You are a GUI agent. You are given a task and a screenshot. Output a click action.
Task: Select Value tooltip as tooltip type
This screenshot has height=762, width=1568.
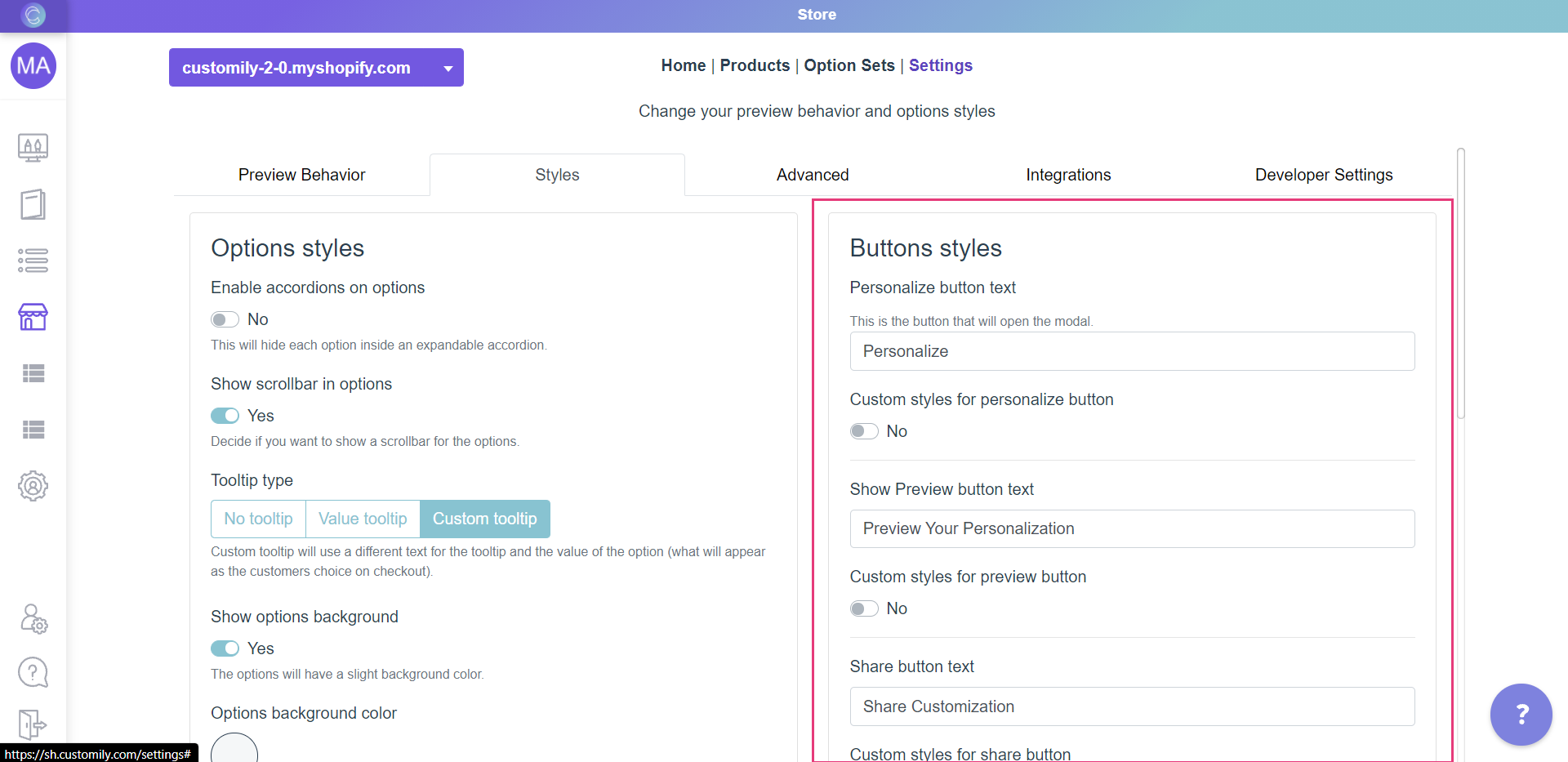tap(362, 519)
